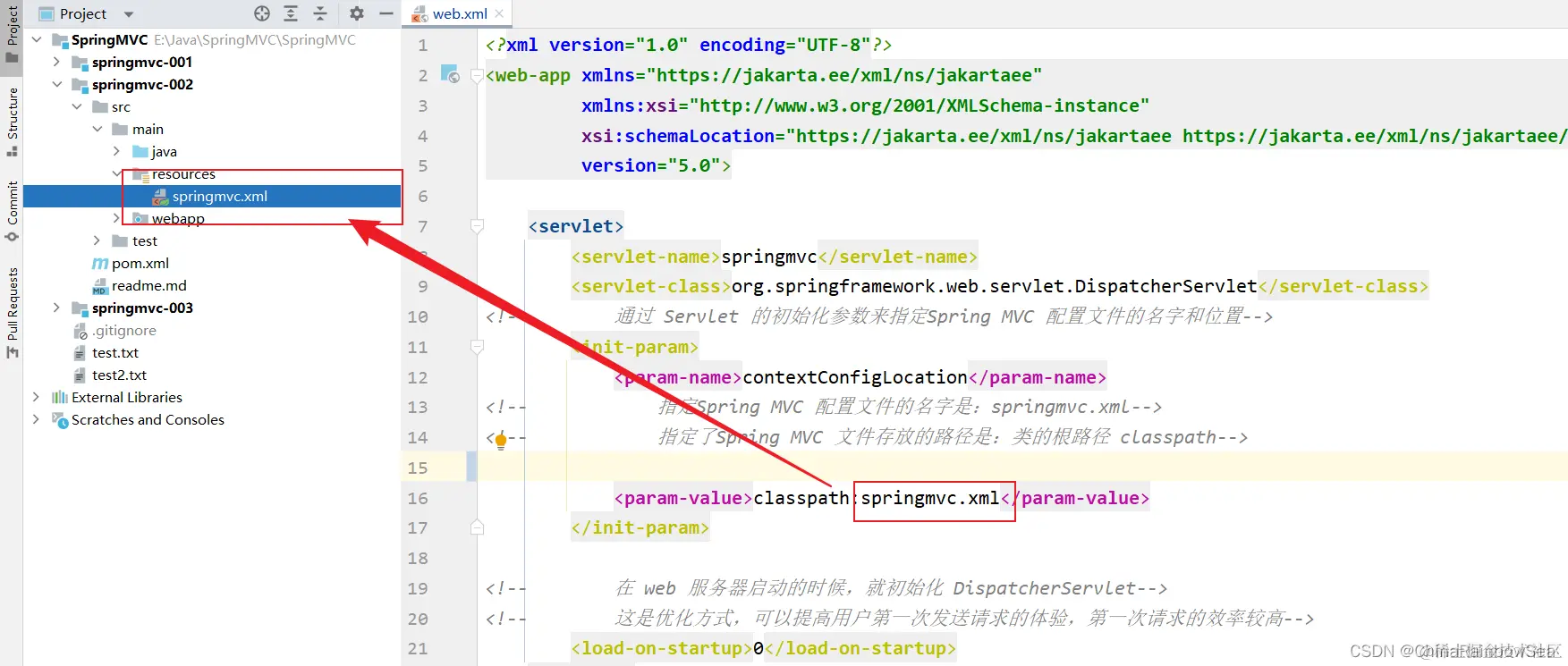Click the web.xml tab file icon

coord(420,13)
